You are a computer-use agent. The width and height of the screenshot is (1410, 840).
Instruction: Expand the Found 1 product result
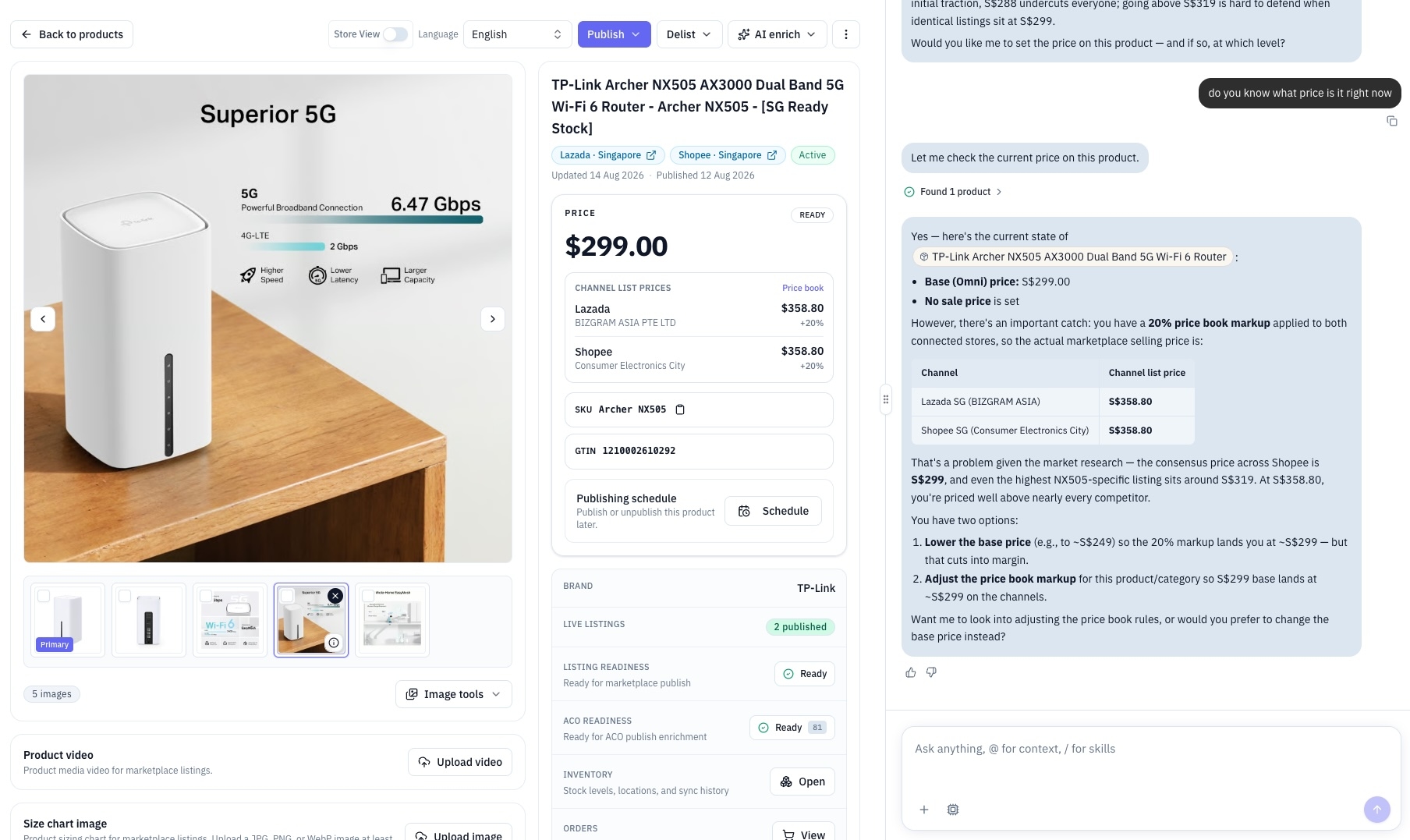pyautogui.click(x=953, y=192)
